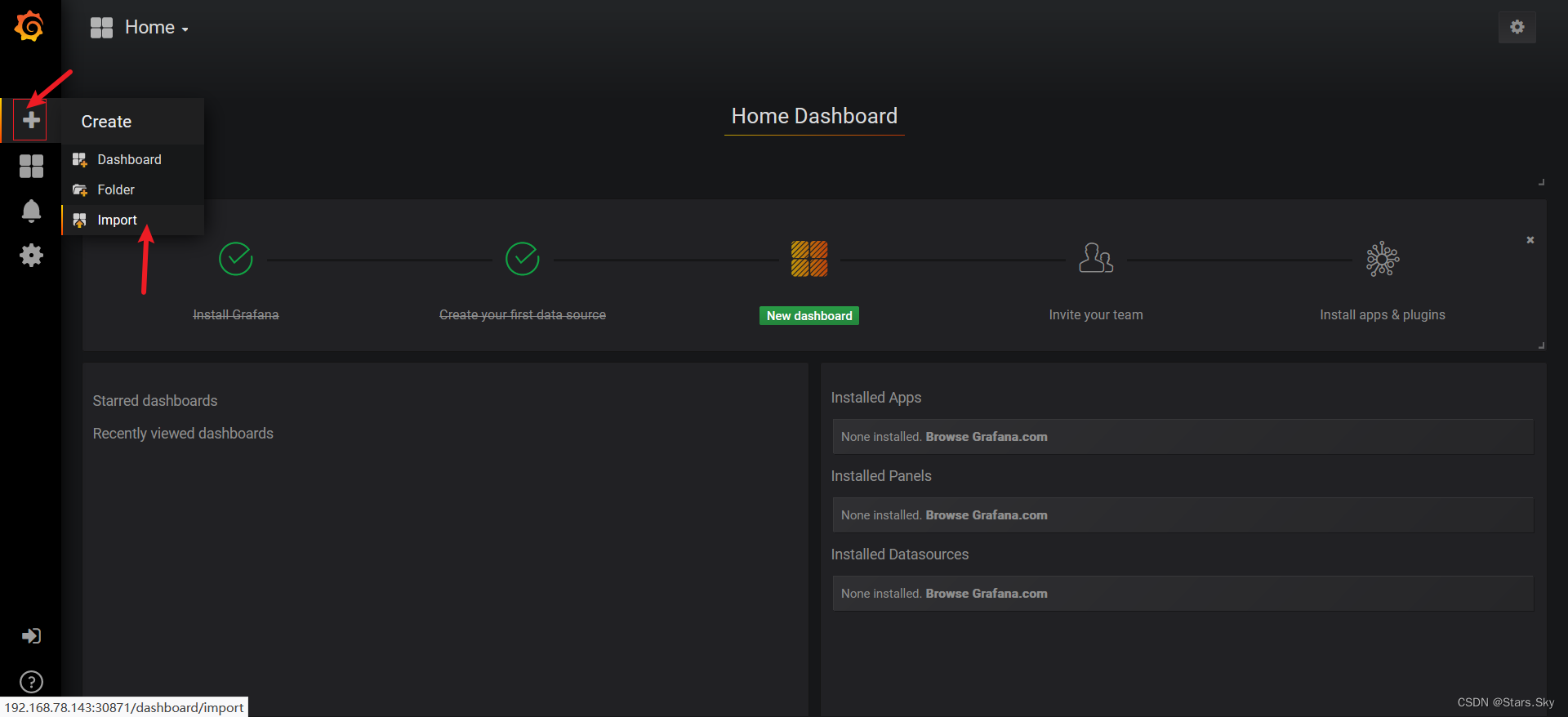This screenshot has width=1568, height=717.
Task: Select Import from Create menu
Action: pyautogui.click(x=132, y=220)
